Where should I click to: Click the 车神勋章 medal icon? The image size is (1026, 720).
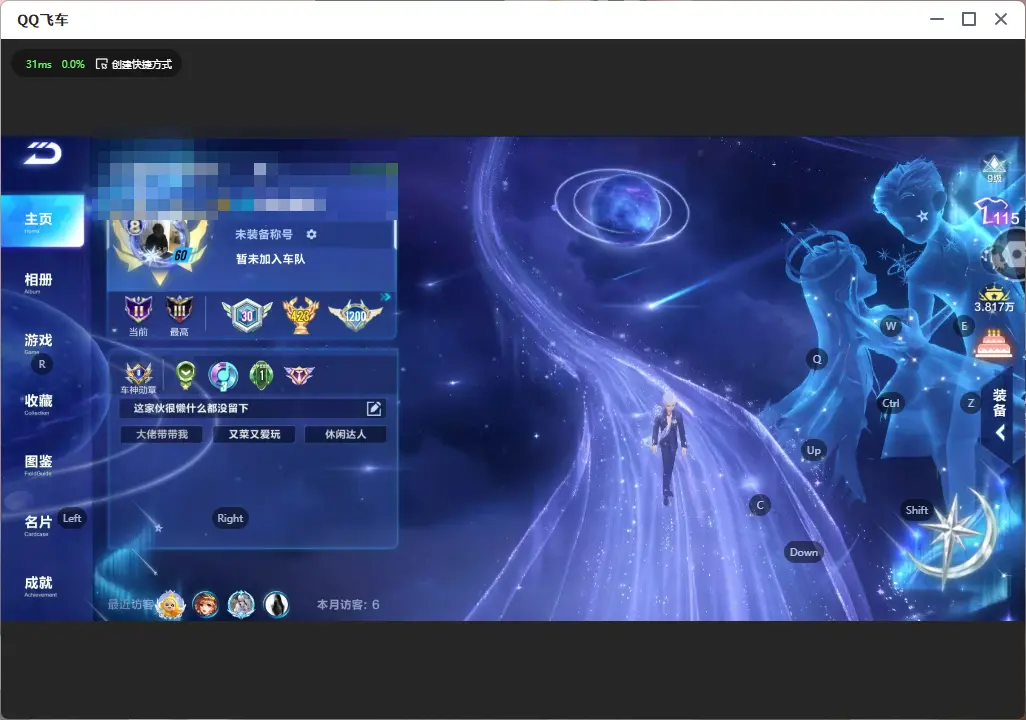pyautogui.click(x=139, y=378)
